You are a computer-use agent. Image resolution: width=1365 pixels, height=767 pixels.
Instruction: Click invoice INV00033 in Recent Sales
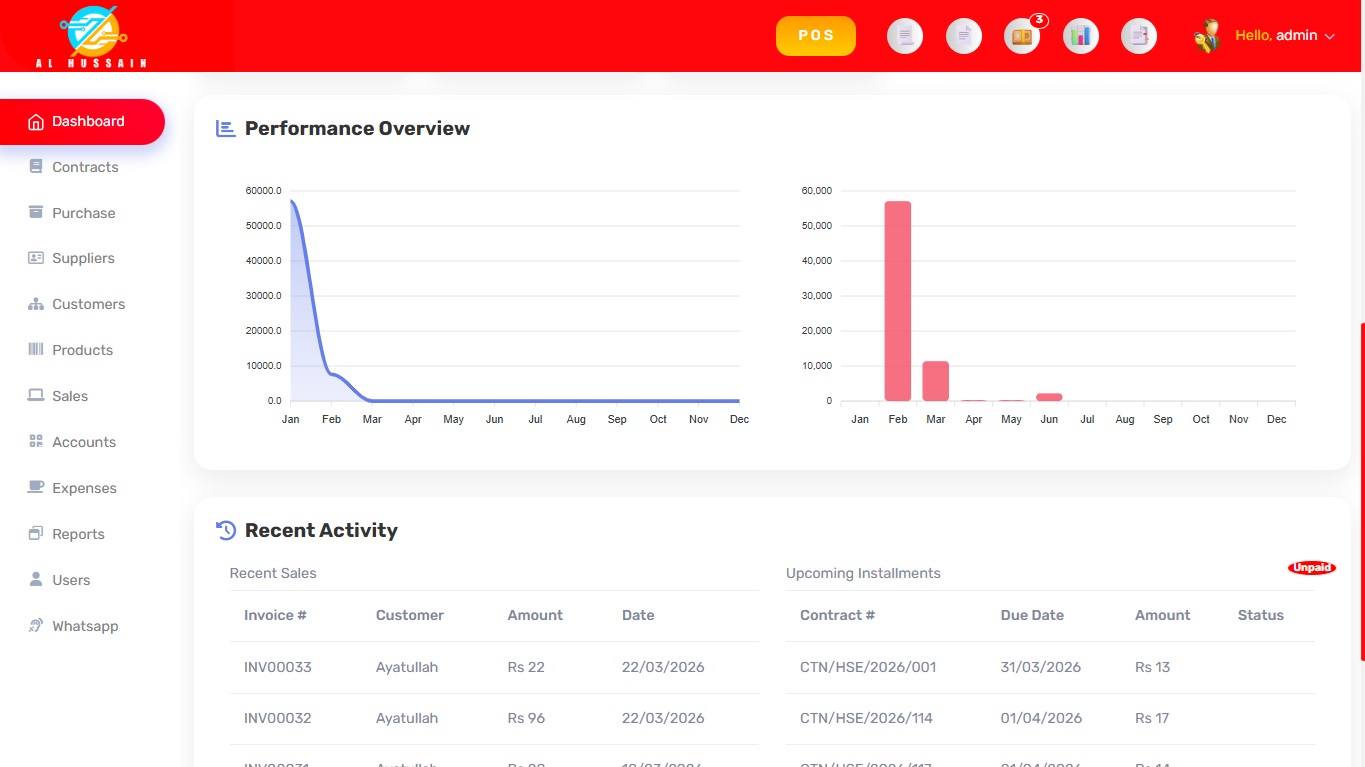pos(277,667)
